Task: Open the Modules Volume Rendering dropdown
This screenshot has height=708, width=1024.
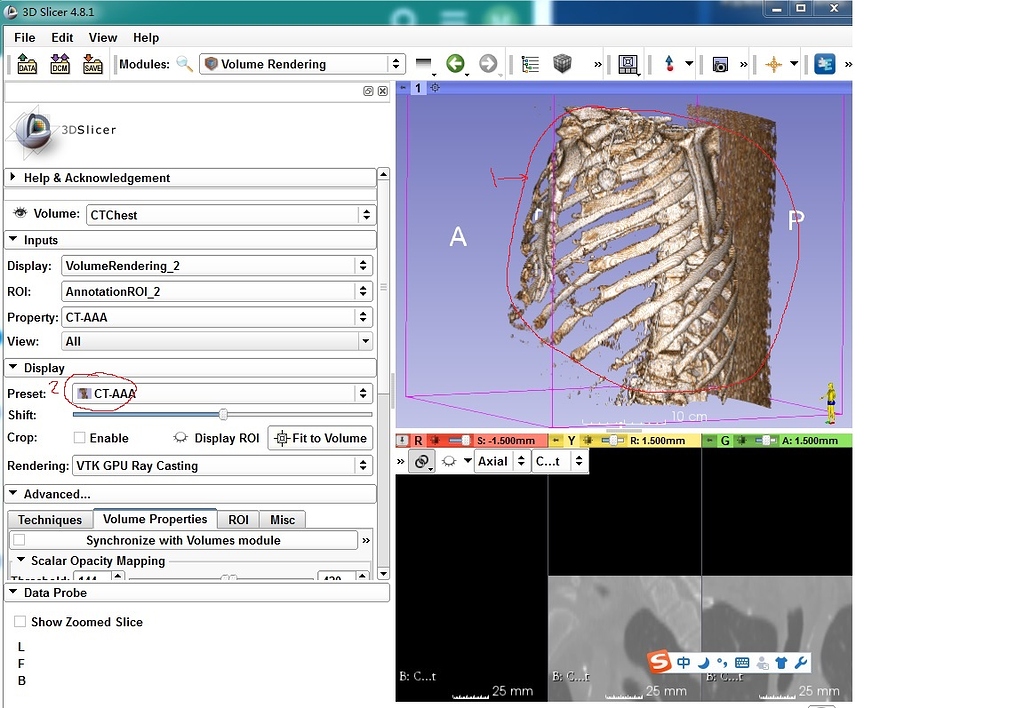Action: (302, 64)
